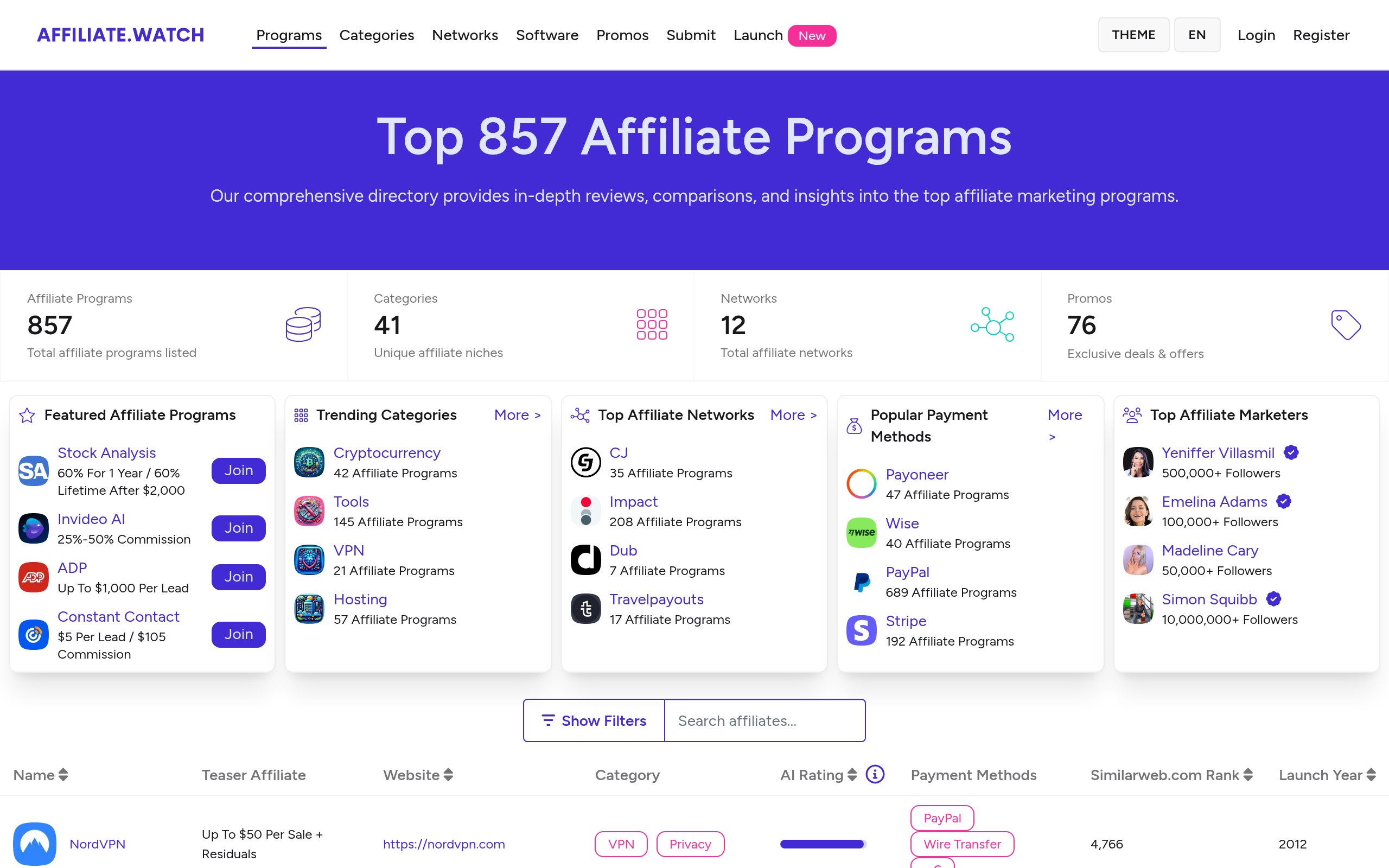Click the Stock Analysis SA logo icon

point(33,471)
